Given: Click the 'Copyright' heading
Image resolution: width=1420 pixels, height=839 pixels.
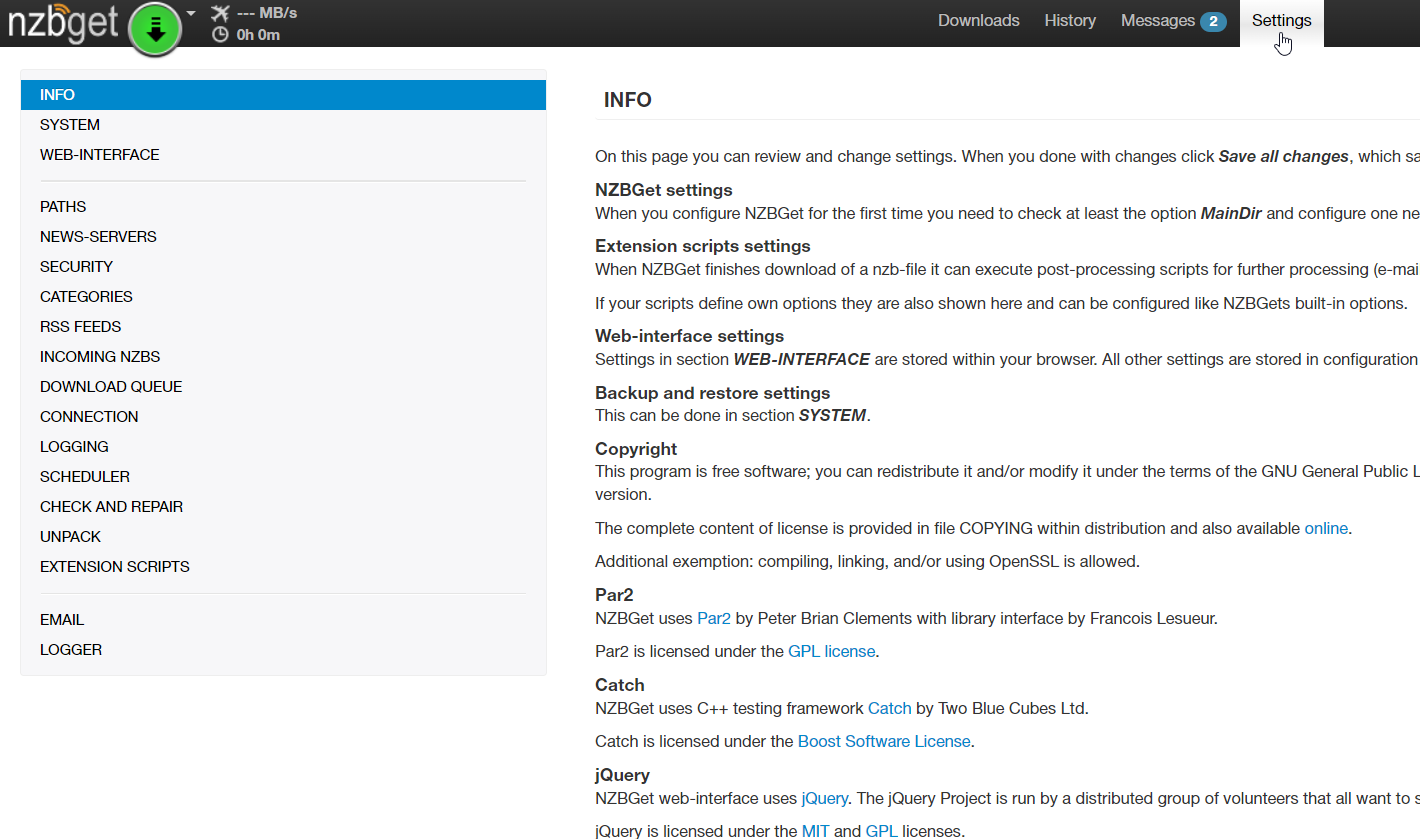Looking at the screenshot, I should [636, 449].
